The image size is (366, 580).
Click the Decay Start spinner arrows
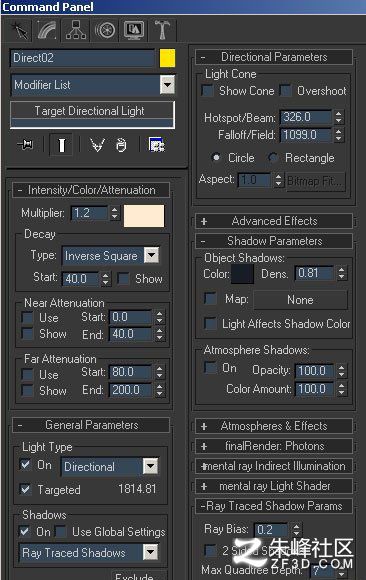pos(106,279)
